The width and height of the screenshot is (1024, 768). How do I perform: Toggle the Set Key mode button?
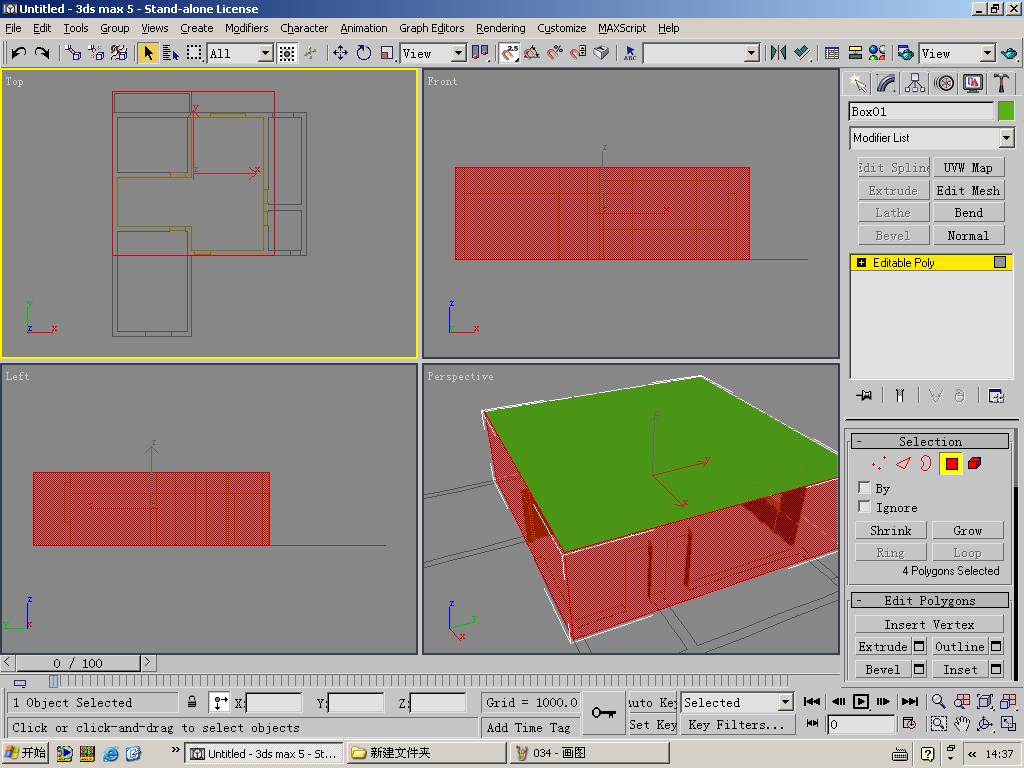(x=653, y=724)
